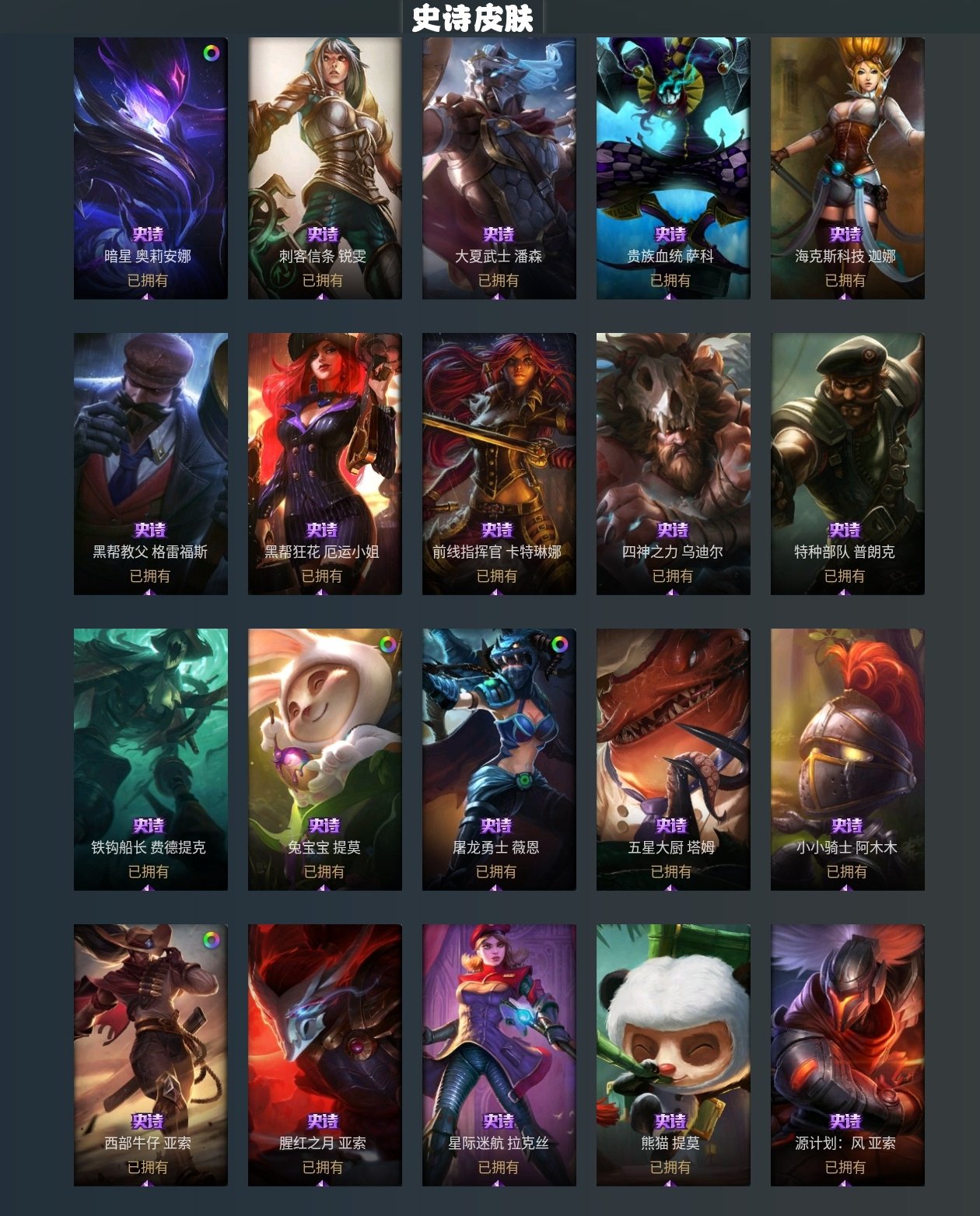Click the 史诗 badge on 刺客信条 锐雯 card
Image resolution: width=980 pixels, height=1216 pixels.
click(324, 234)
